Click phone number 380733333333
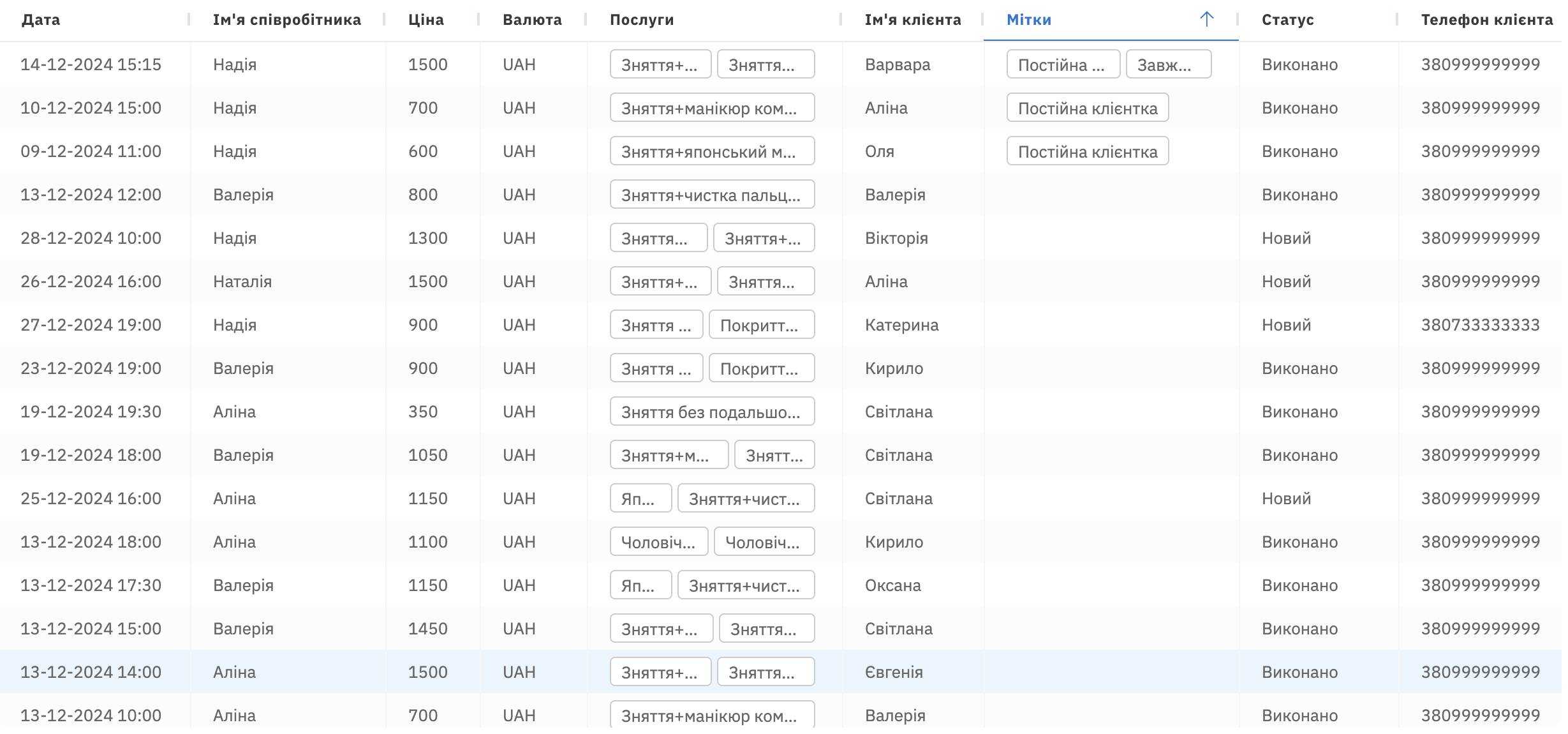 1480,325
